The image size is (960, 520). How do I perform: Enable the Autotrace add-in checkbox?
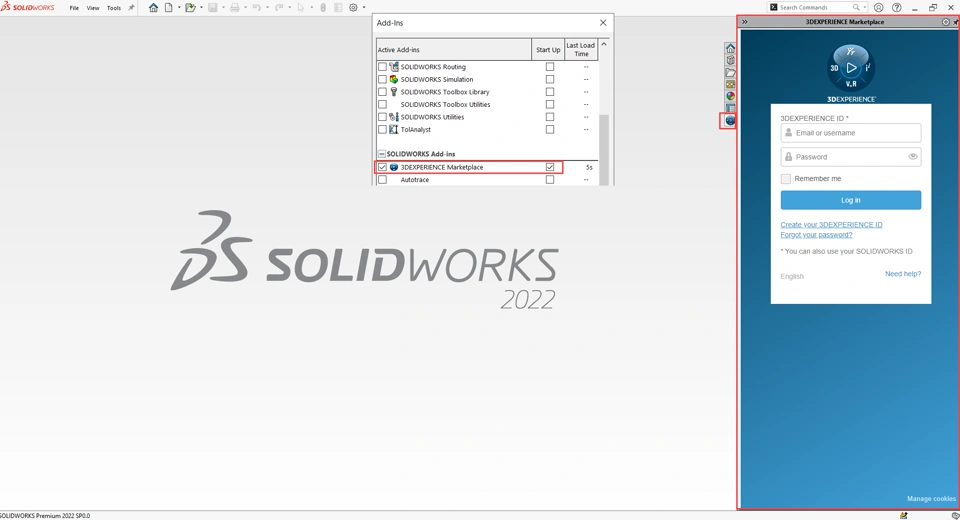coord(383,179)
